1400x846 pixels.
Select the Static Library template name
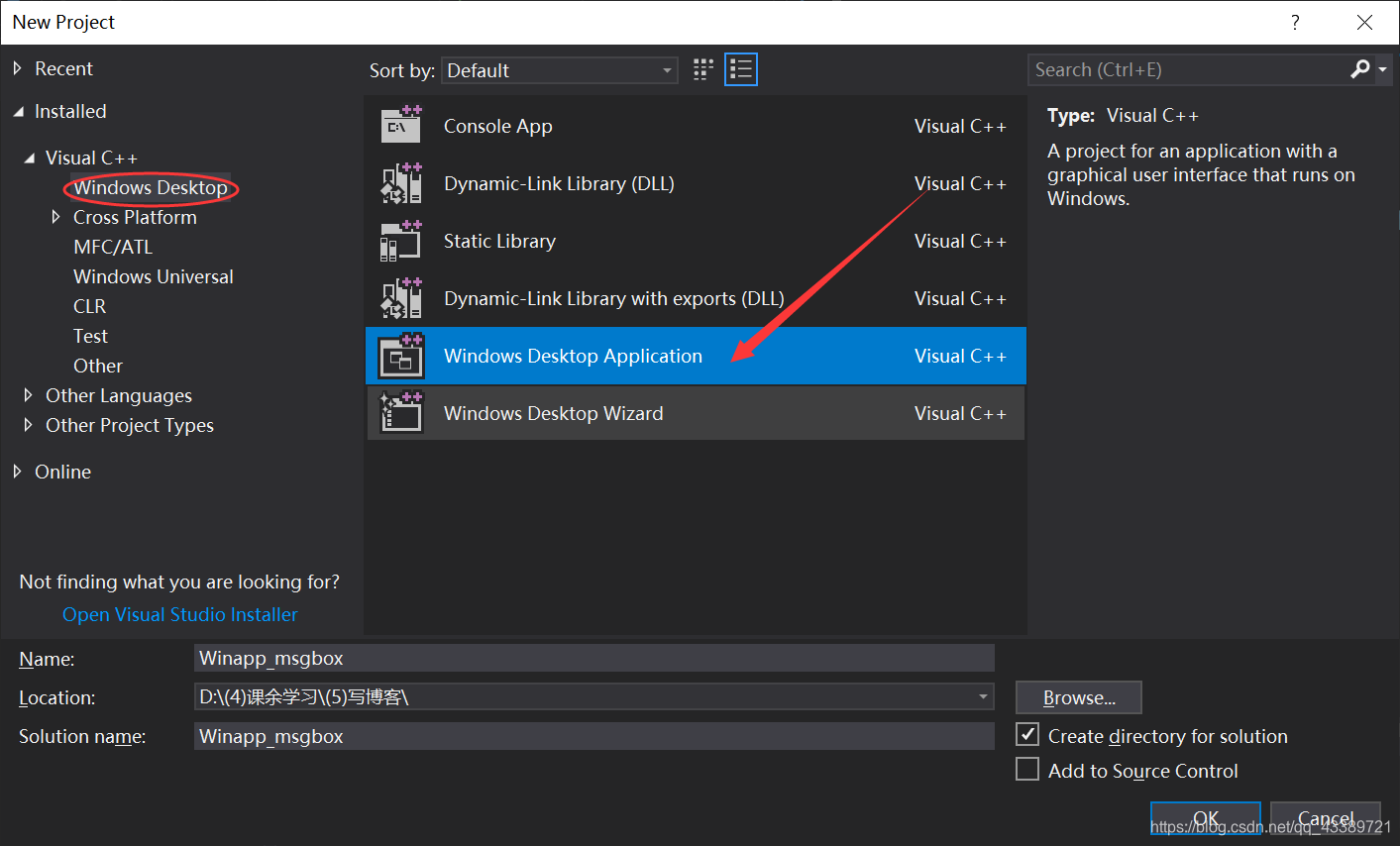(499, 241)
